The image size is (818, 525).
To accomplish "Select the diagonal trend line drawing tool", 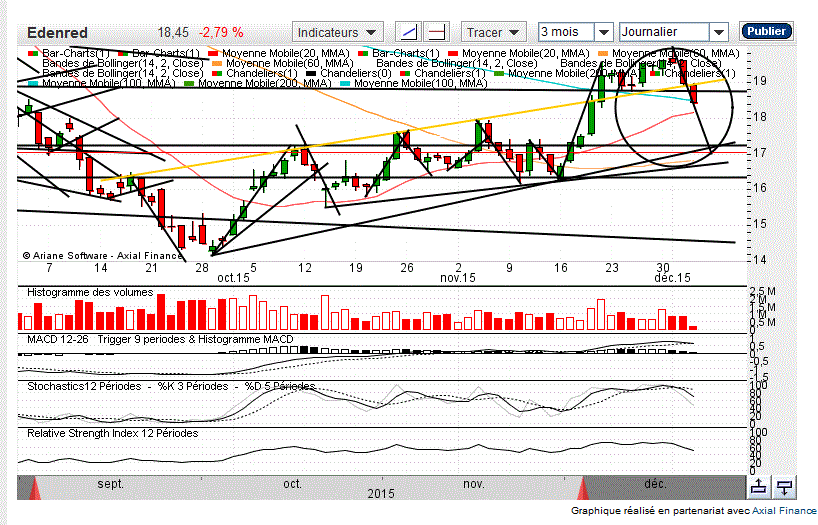I will click(408, 32).
